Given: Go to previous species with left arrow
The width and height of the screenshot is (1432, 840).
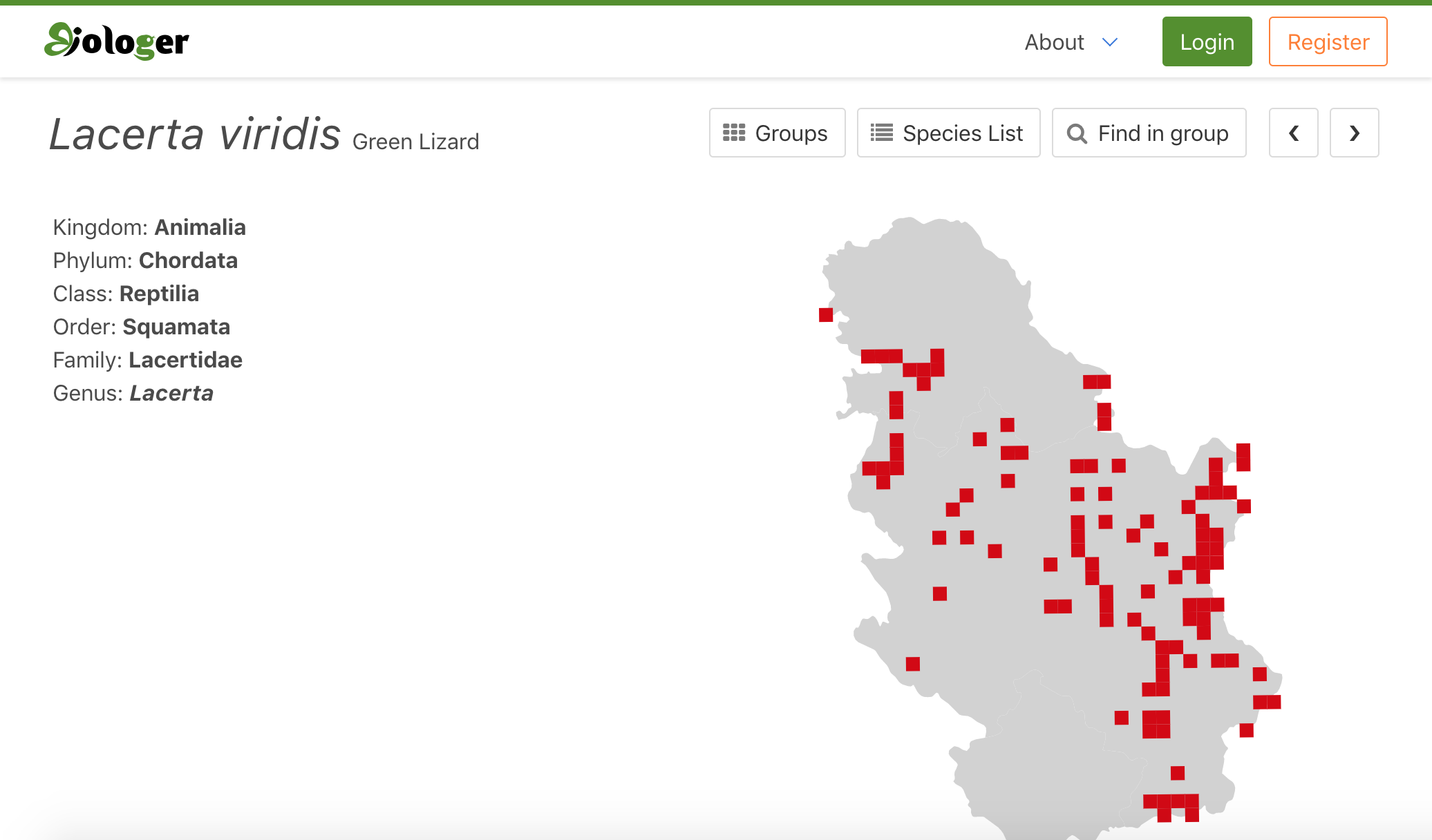Looking at the screenshot, I should click(x=1293, y=133).
